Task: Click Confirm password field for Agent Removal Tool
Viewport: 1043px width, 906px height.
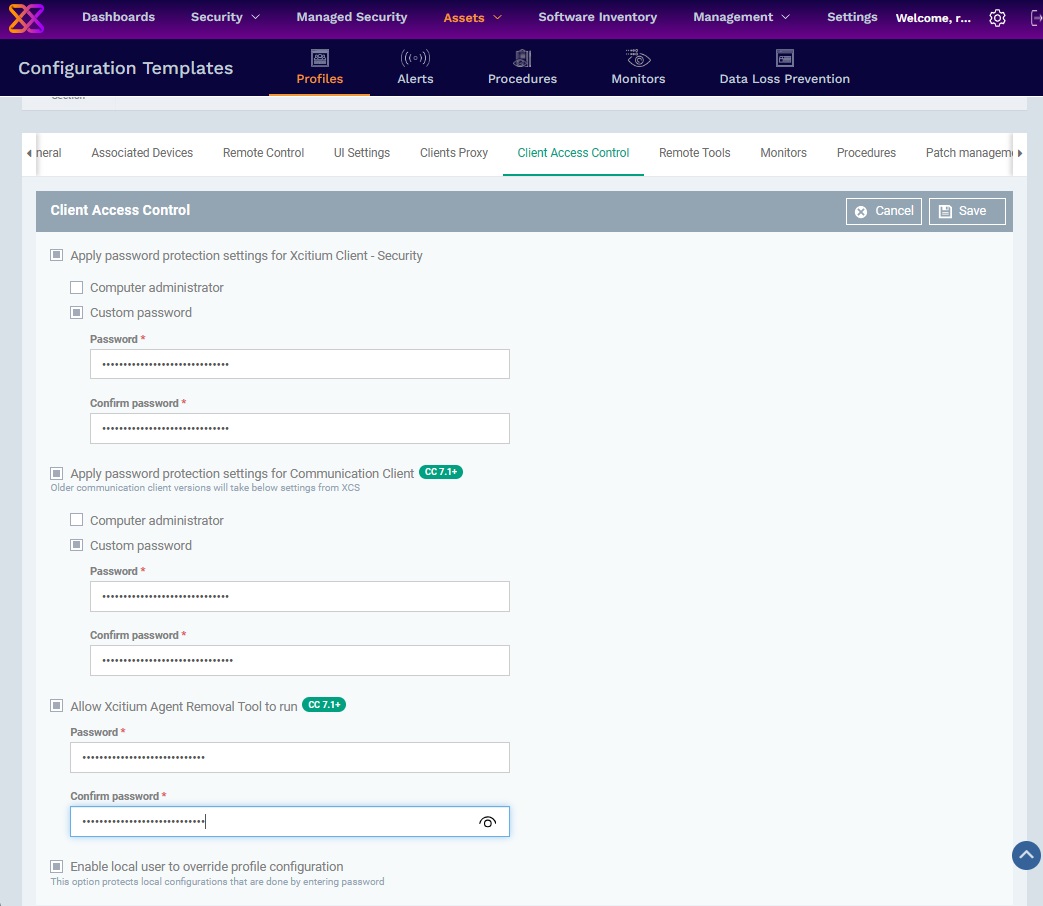Action: 290,822
